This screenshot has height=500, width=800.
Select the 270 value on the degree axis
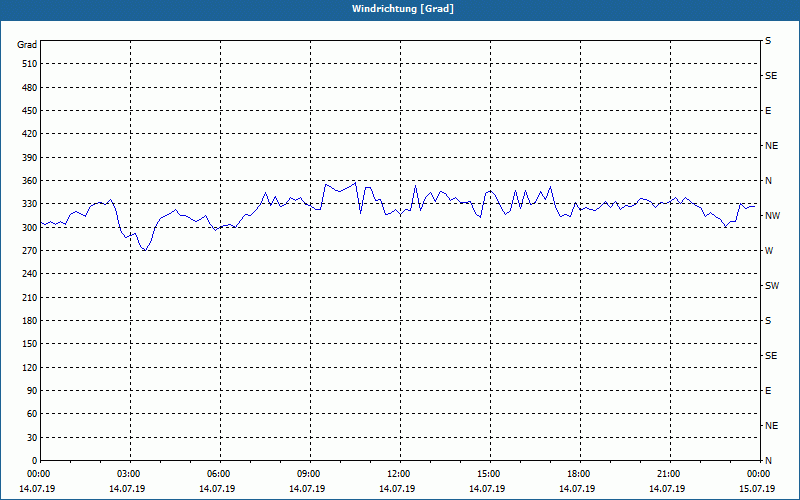[30, 251]
